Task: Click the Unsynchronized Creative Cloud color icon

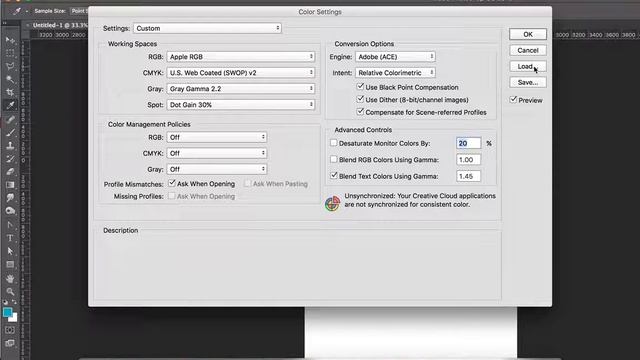Action: point(332,203)
